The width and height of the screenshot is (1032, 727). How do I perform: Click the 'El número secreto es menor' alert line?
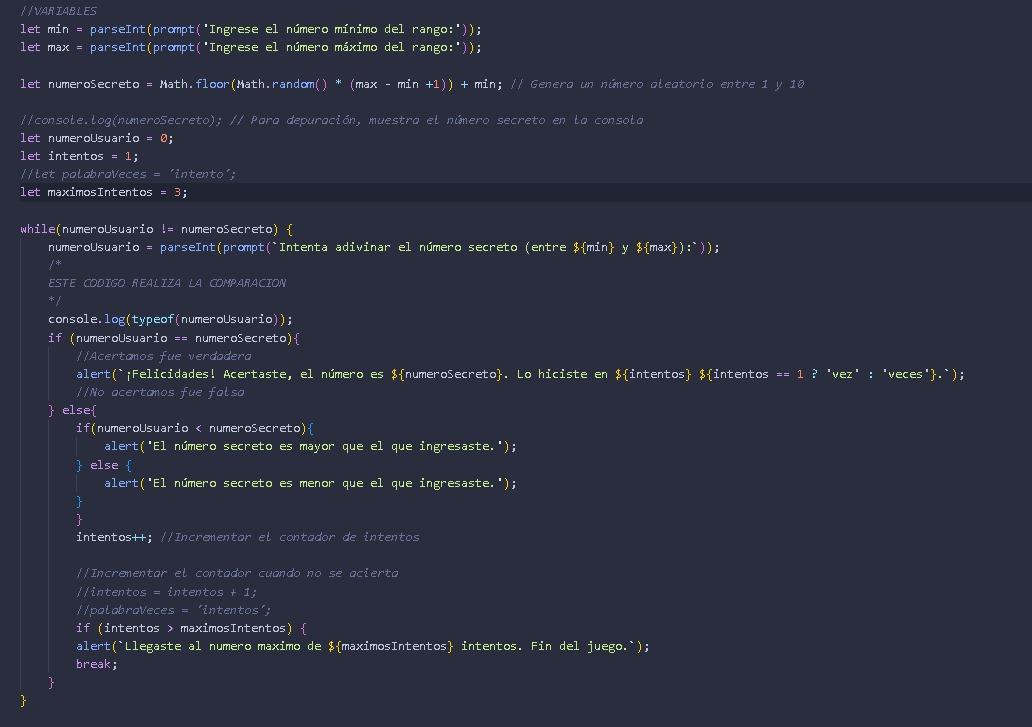[310, 483]
